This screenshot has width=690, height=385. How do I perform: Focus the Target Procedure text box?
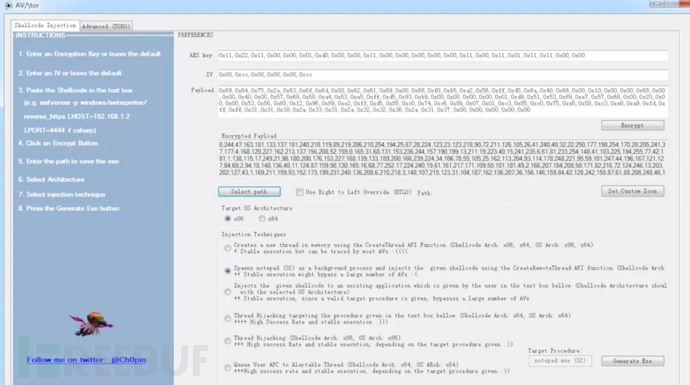click(x=560, y=361)
